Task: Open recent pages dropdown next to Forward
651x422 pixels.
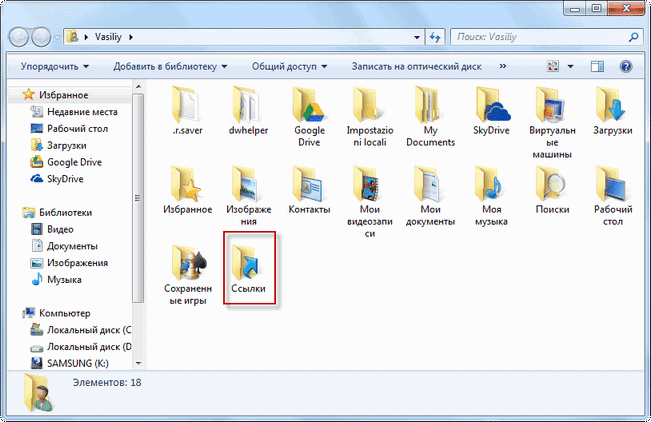Action: click(57, 37)
